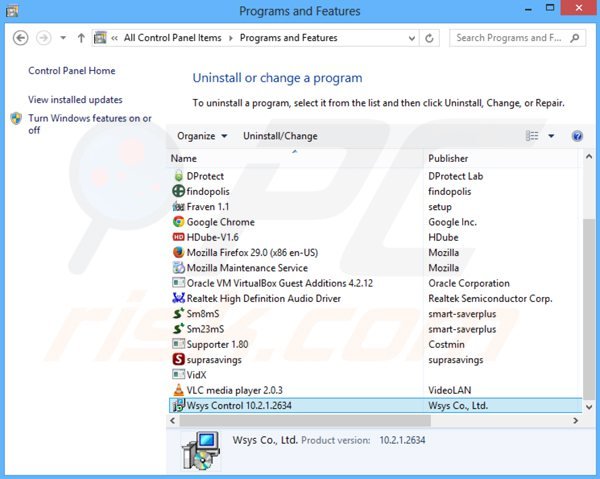The image size is (600, 479).
Task: Select the VLC media player cone icon
Action: click(178, 390)
